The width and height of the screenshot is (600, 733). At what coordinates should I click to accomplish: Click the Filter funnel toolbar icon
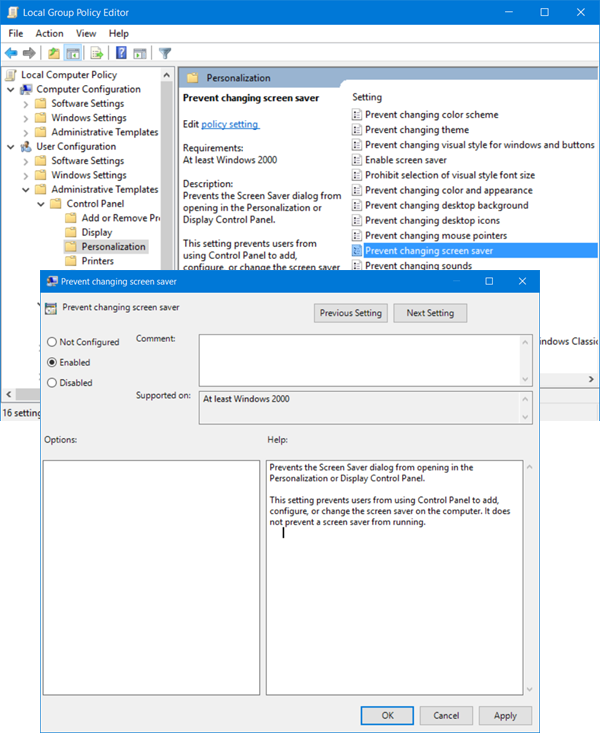click(x=165, y=53)
